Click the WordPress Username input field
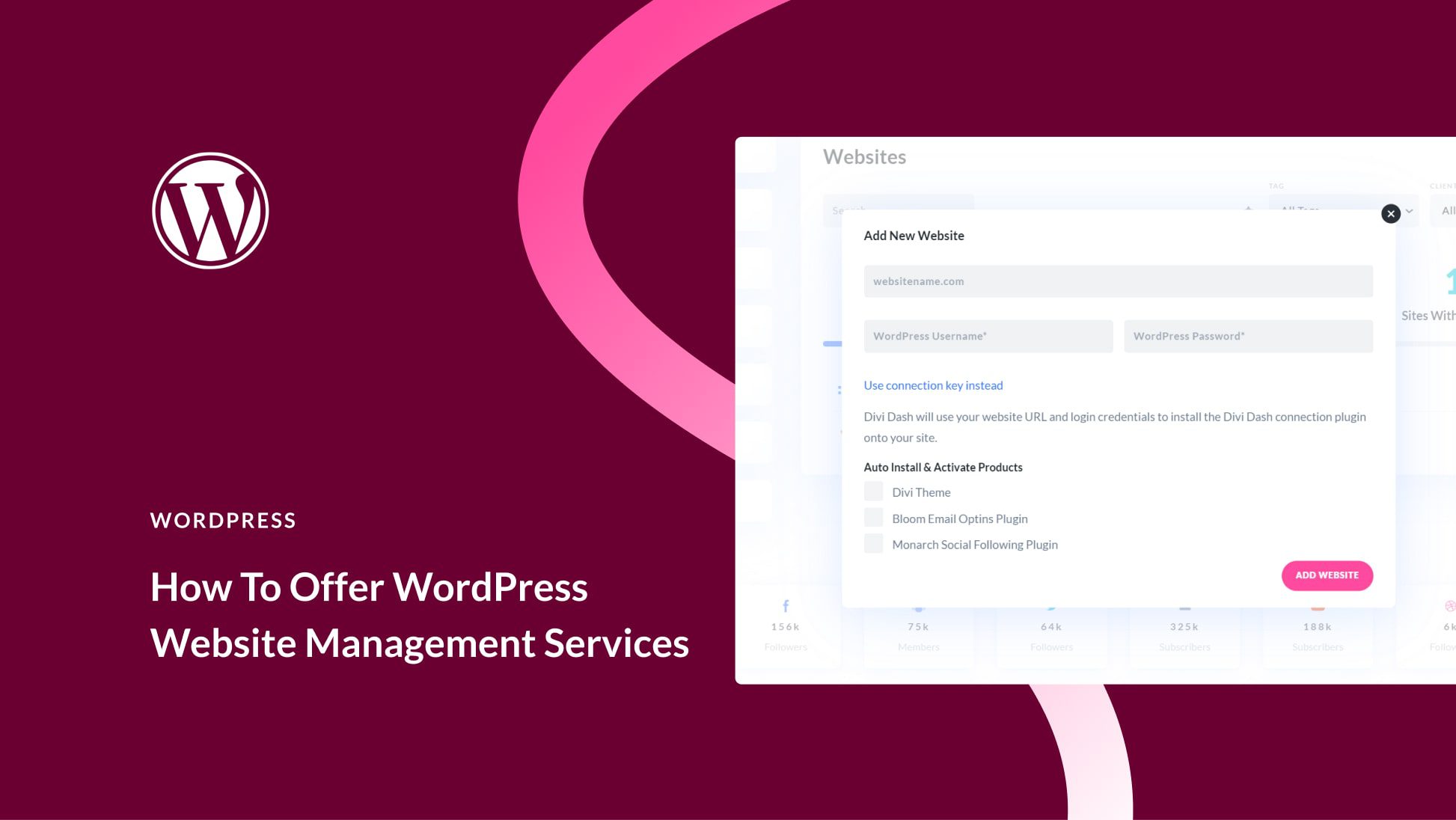Viewport: 1456px width, 820px height. pyautogui.click(x=988, y=335)
